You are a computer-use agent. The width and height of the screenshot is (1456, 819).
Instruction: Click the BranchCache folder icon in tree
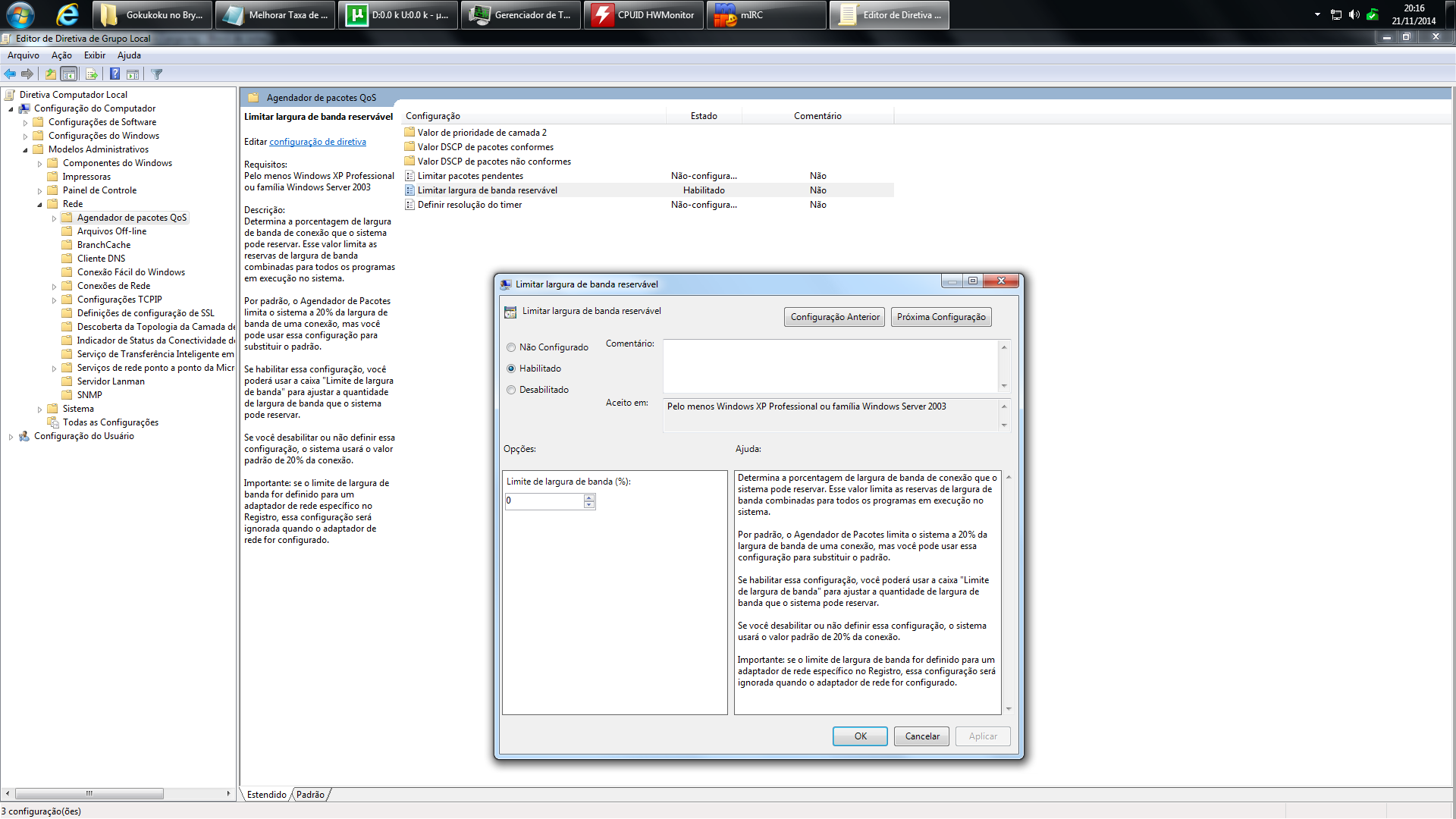[67, 245]
